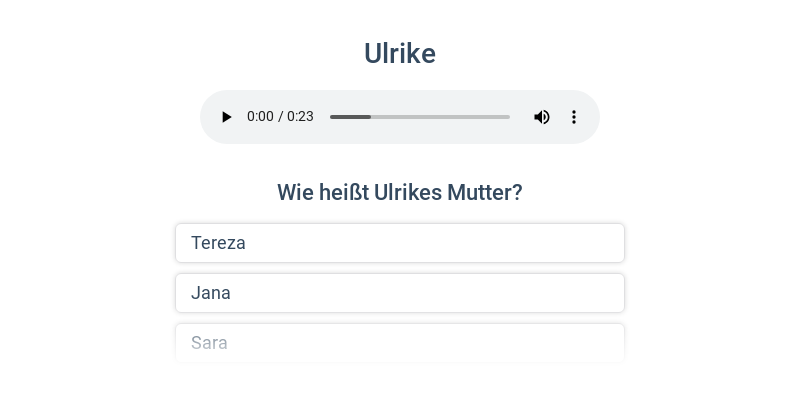Mute the audio with the speaker icon
The width and height of the screenshot is (800, 400).
click(542, 117)
